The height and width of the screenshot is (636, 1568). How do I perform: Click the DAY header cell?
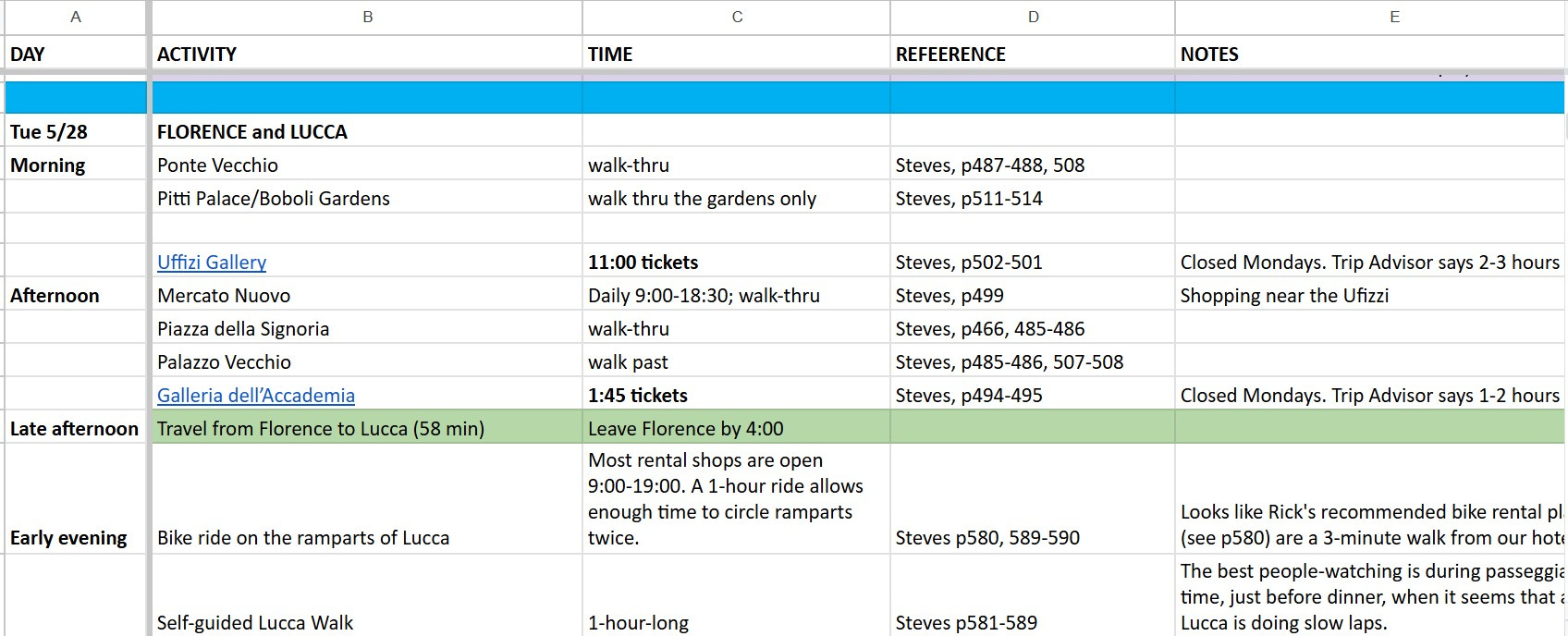[76, 54]
